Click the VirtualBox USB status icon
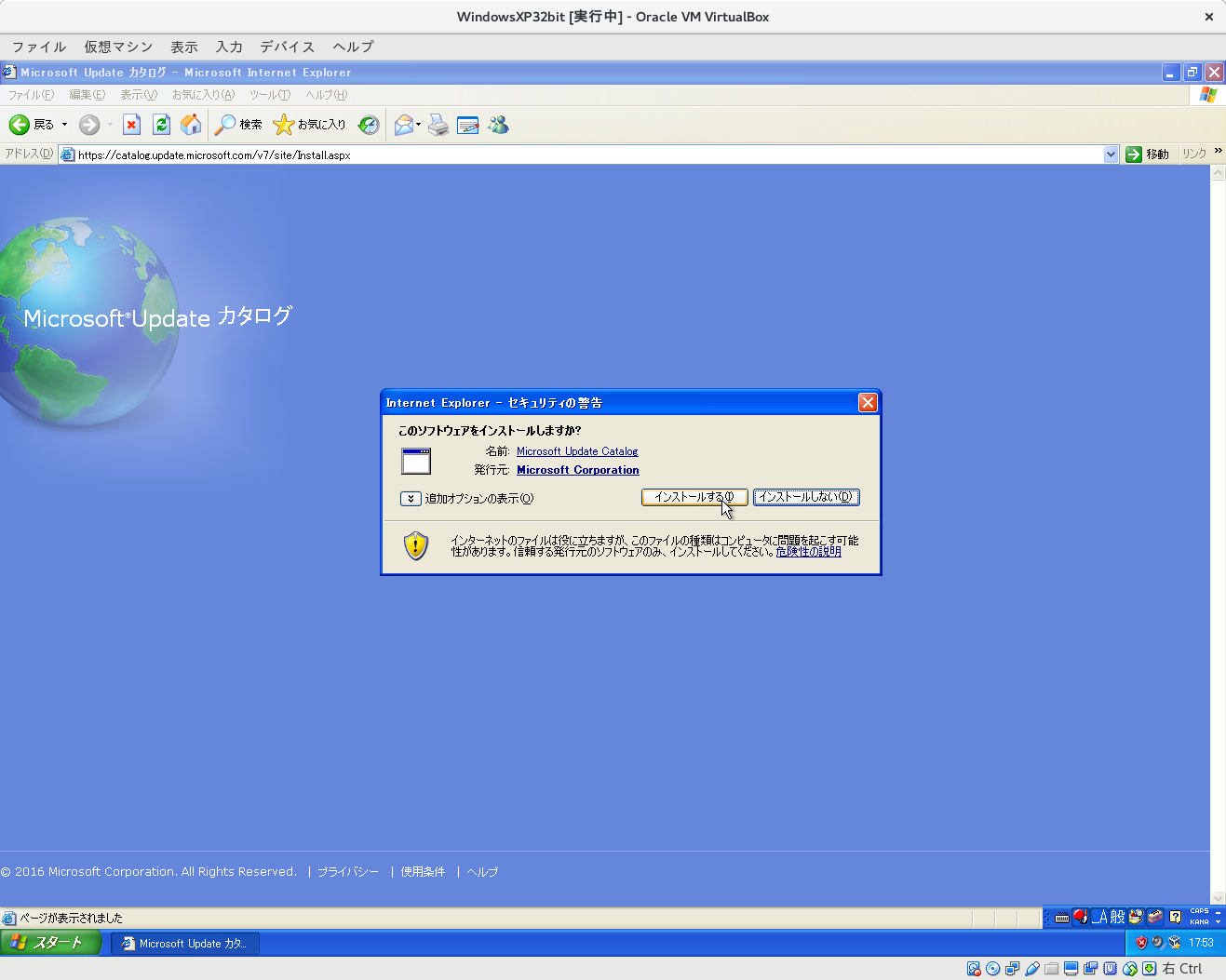The image size is (1226, 980). [x=1032, y=969]
